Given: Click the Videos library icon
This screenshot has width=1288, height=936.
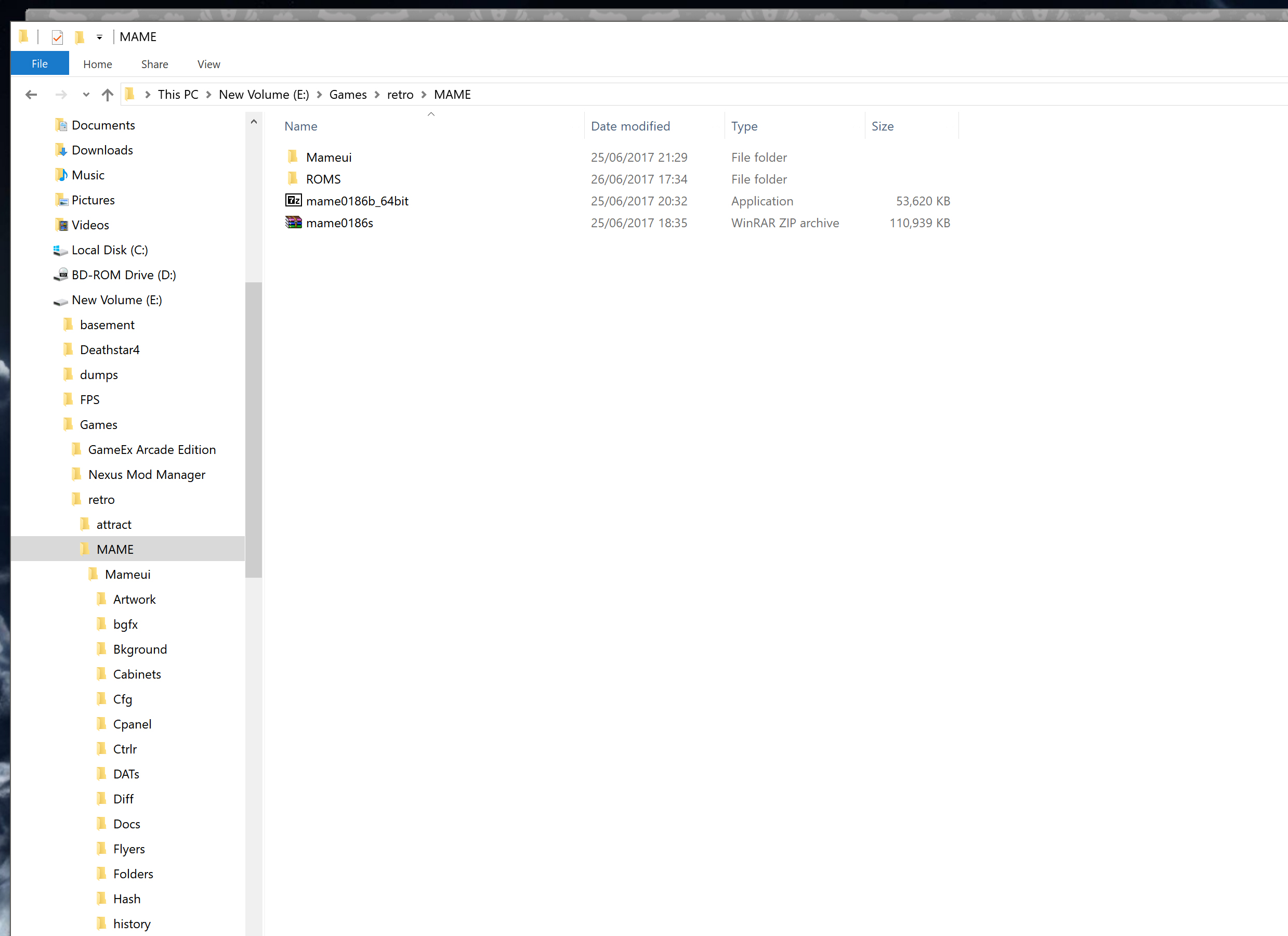Looking at the screenshot, I should coord(61,225).
